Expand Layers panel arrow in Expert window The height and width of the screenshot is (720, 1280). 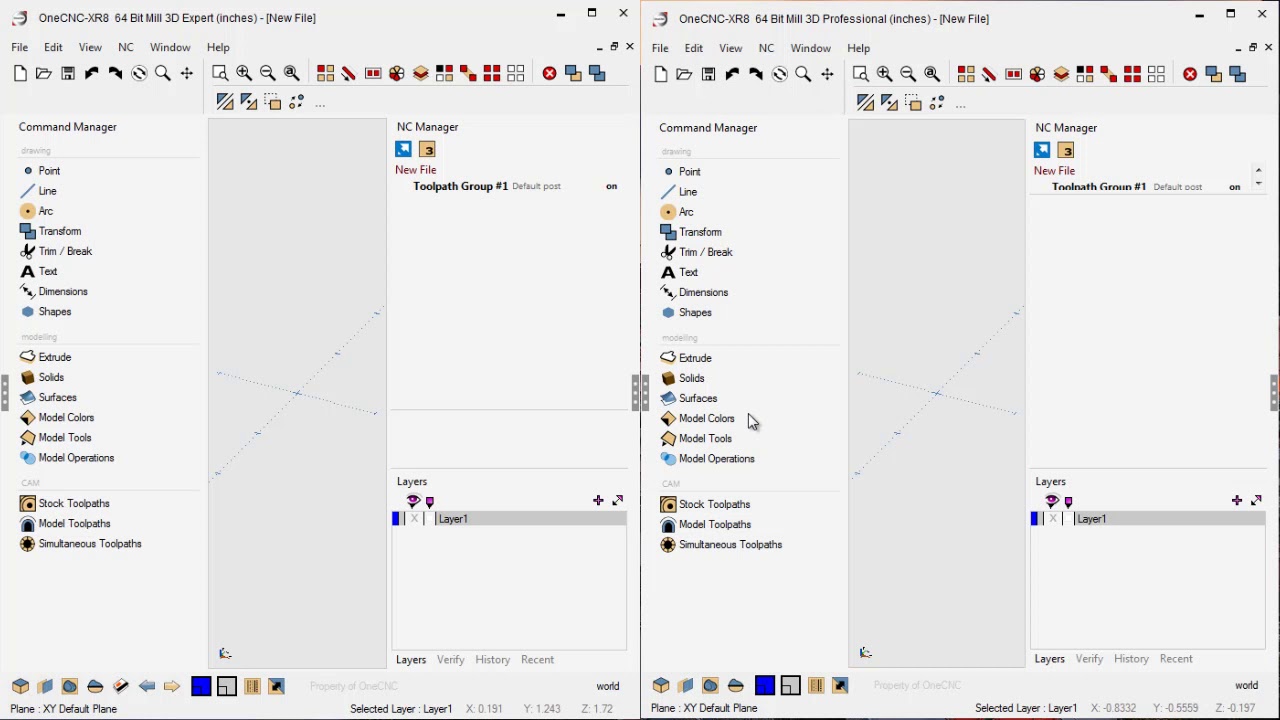coord(618,500)
